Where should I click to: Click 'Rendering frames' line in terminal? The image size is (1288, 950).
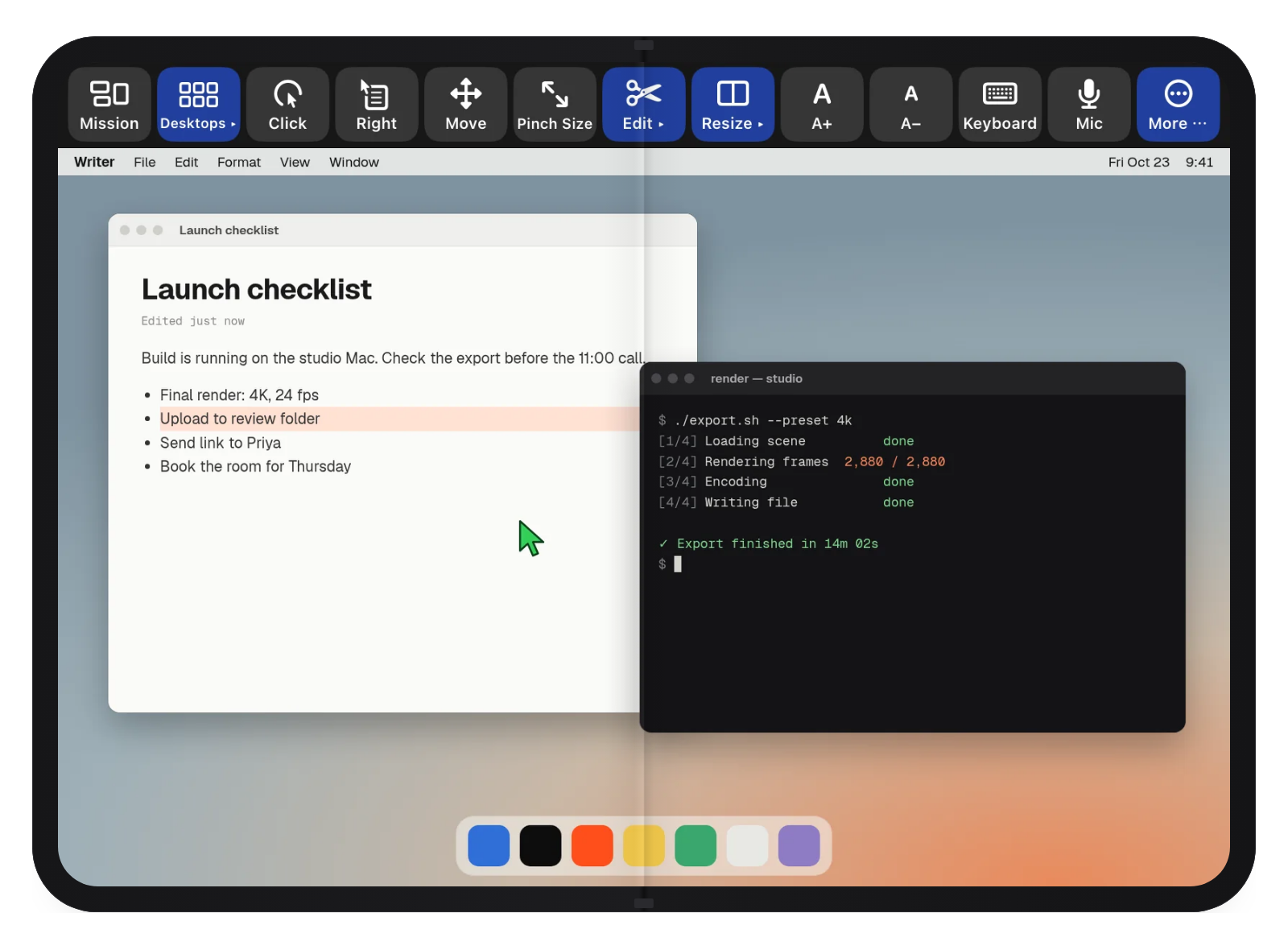pyautogui.click(x=802, y=461)
